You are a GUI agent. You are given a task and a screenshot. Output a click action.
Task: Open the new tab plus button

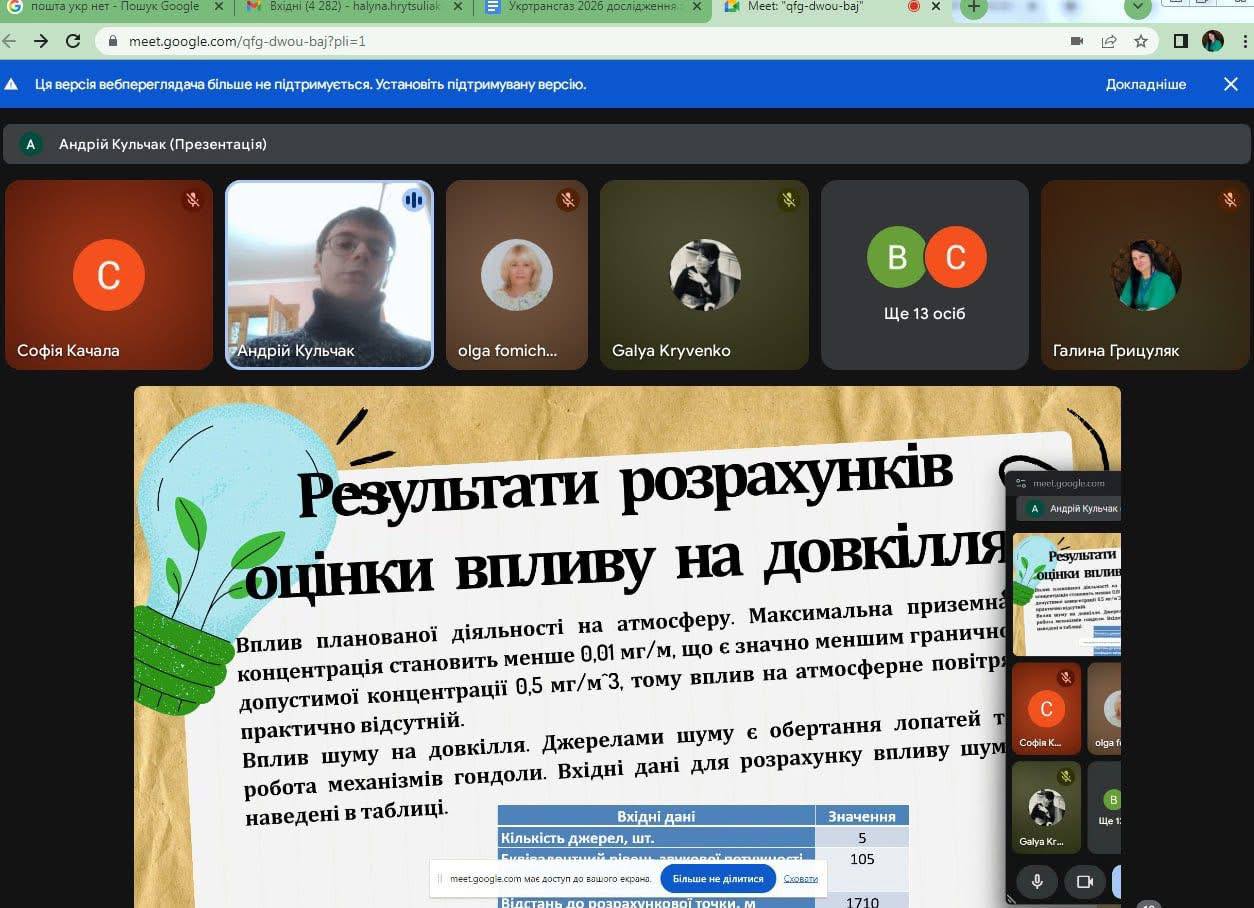[974, 7]
